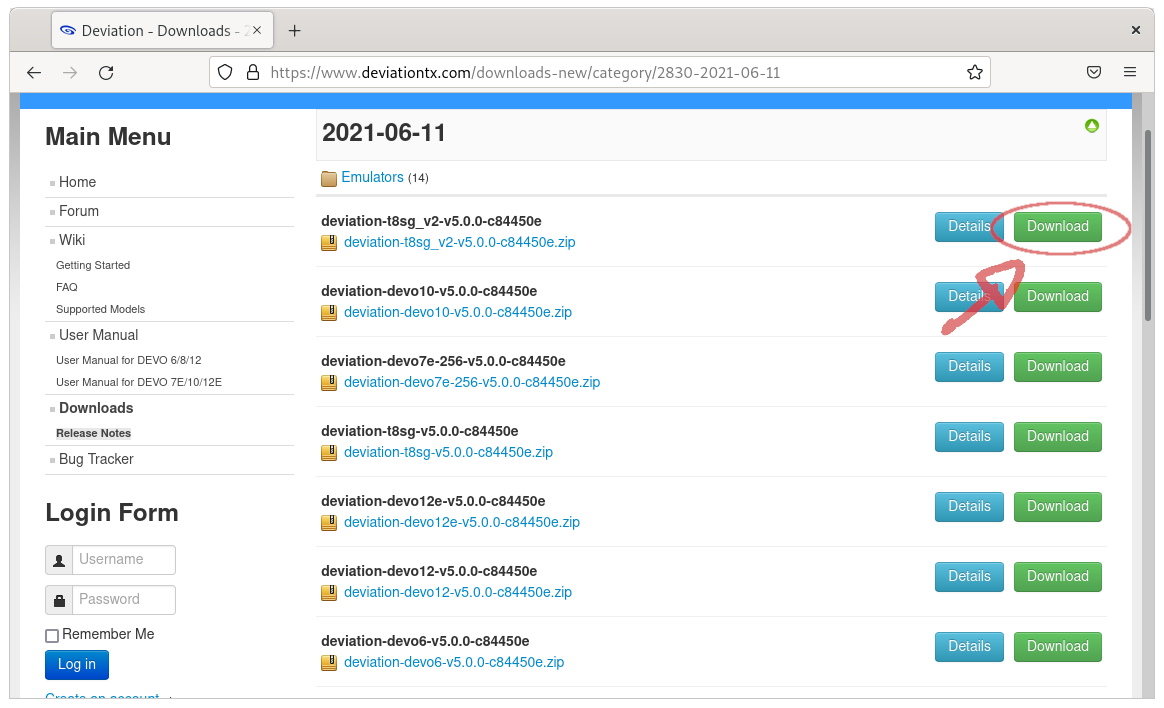The width and height of the screenshot is (1164, 708).
Task: Download deviation-devo10-v5.0.0-c84450e
Action: point(1058,296)
